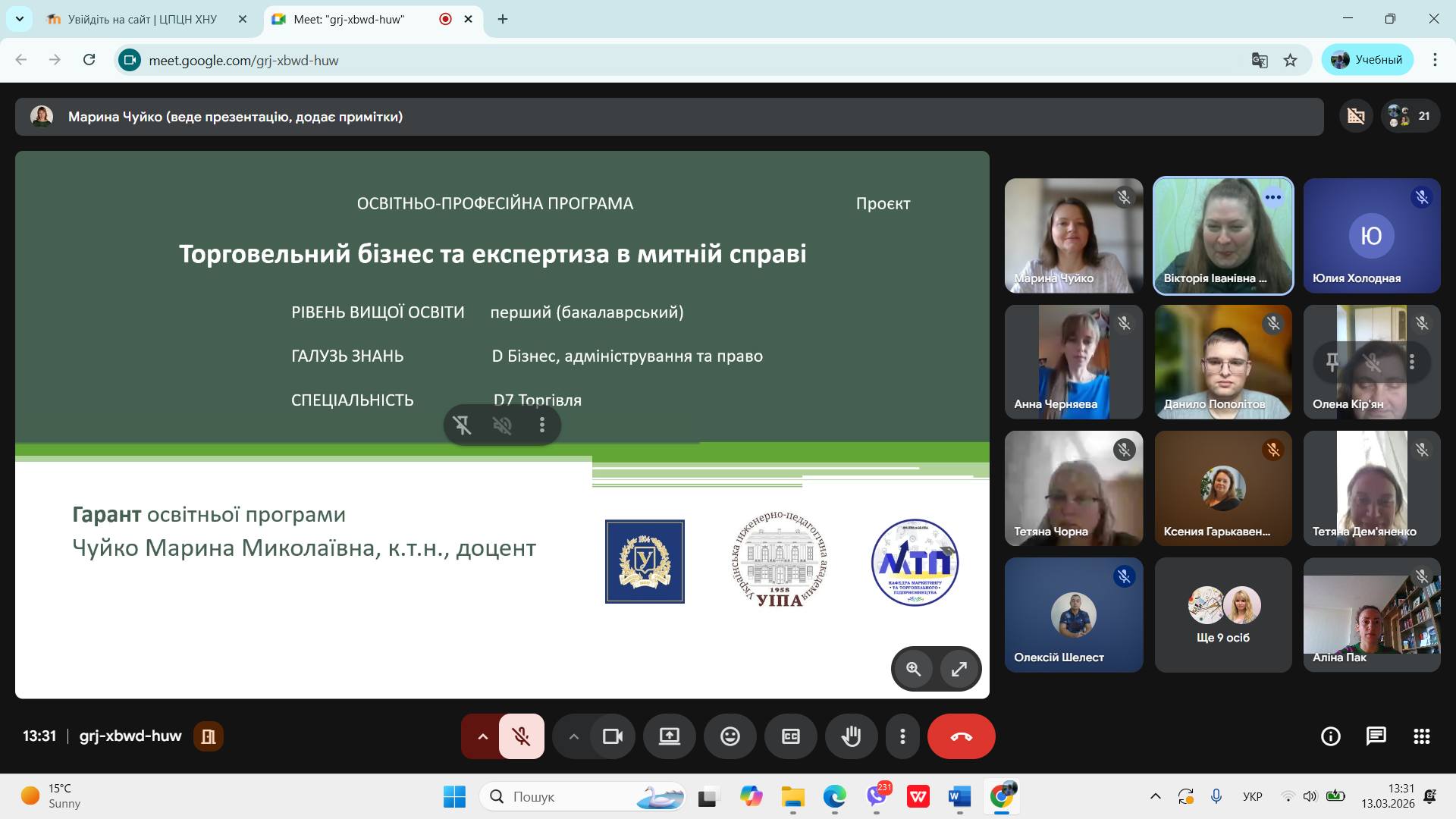Switch to the 'Увійдіть на сайт | ЦПЦН ХНУ' tab

tap(142, 19)
